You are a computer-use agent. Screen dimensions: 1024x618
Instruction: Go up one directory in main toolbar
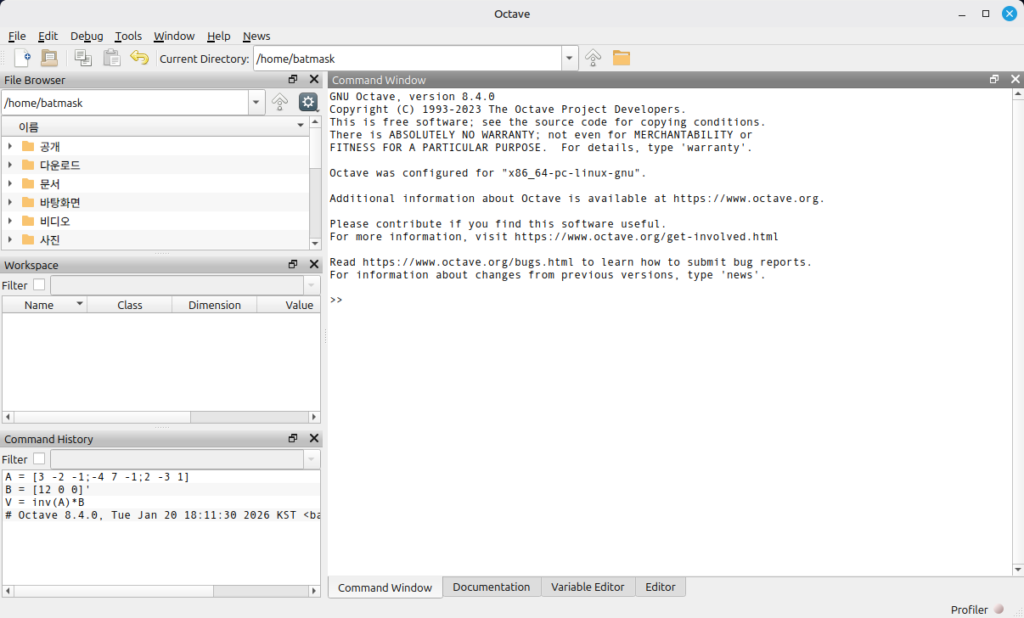pos(593,58)
